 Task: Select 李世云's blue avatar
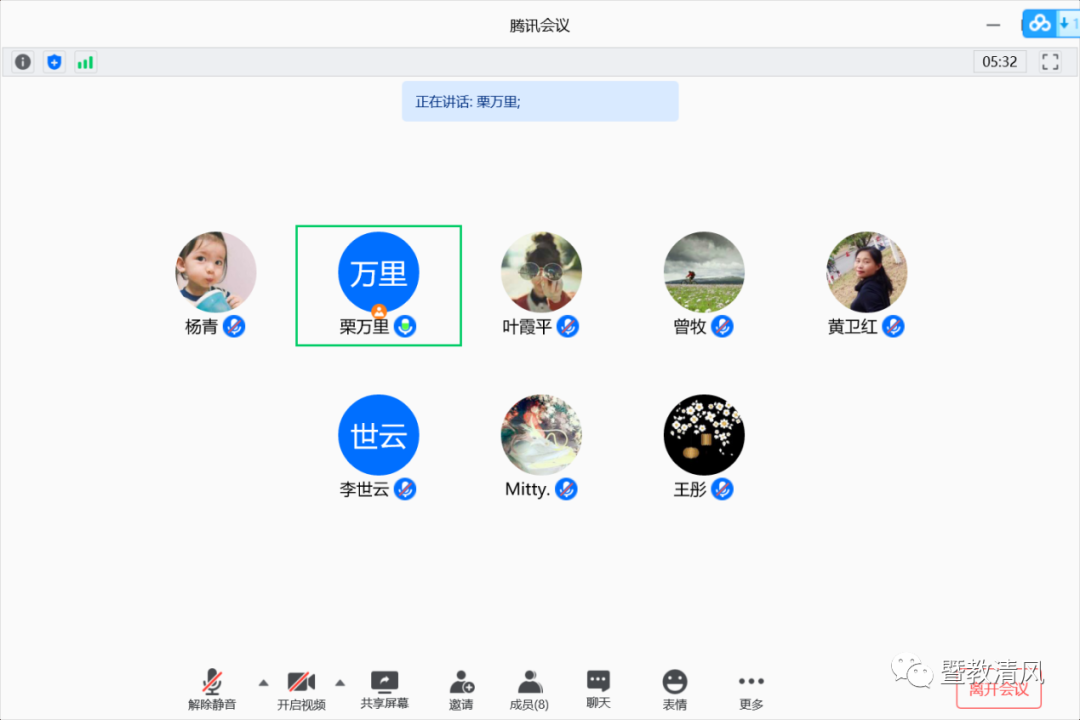378,435
